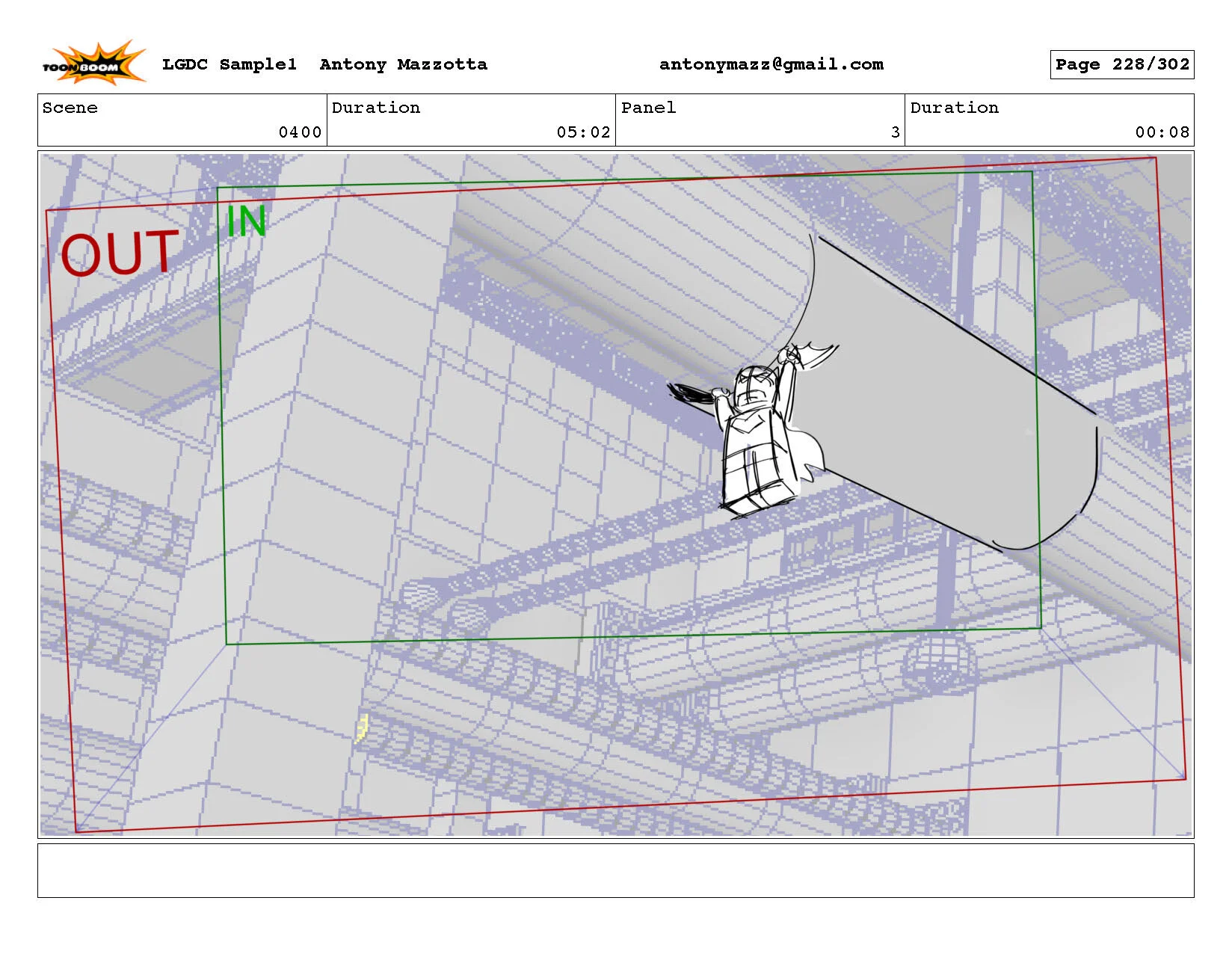Select the scene number "0400"

point(300,132)
